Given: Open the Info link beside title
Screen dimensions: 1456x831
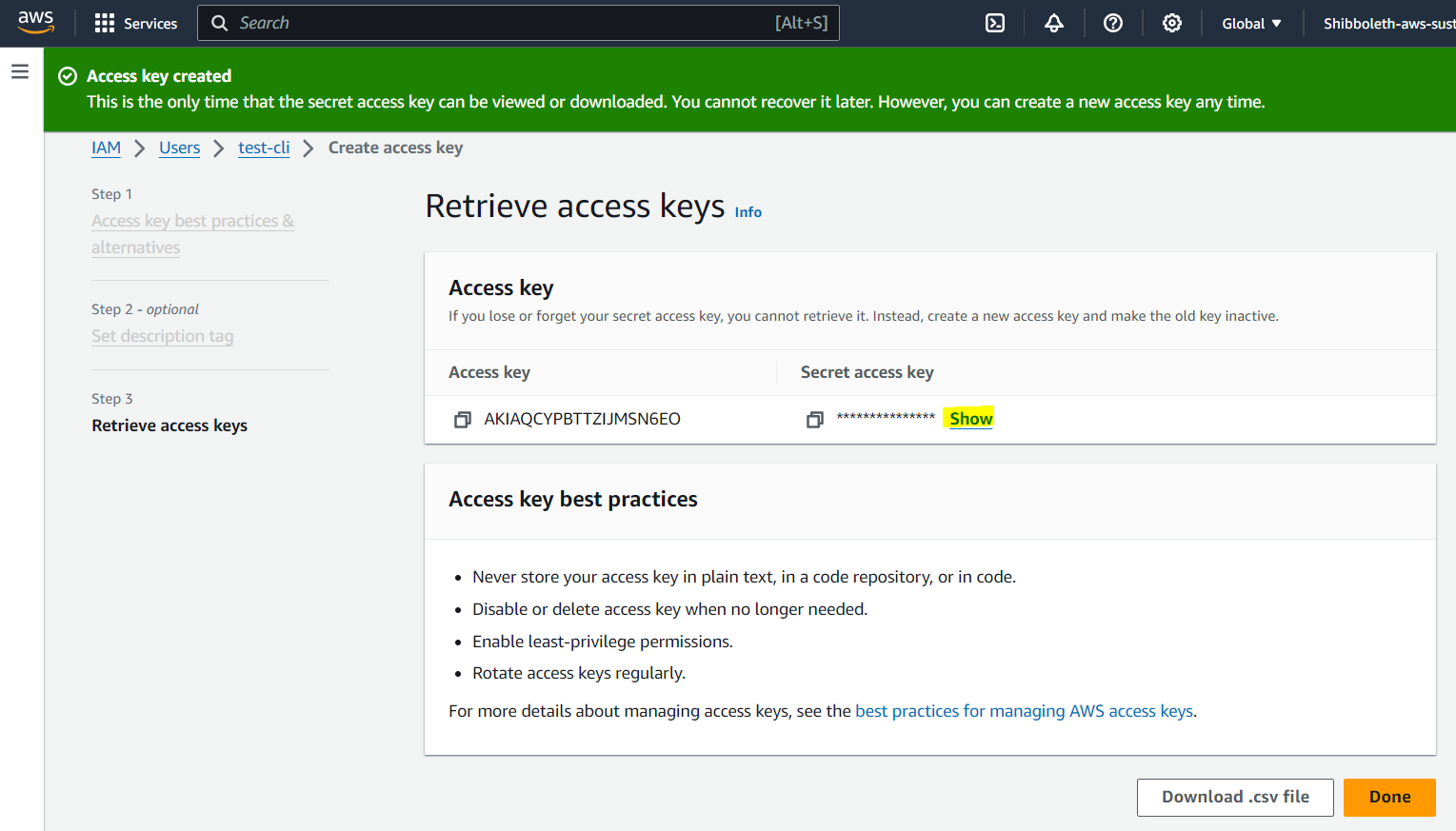Looking at the screenshot, I should (748, 212).
